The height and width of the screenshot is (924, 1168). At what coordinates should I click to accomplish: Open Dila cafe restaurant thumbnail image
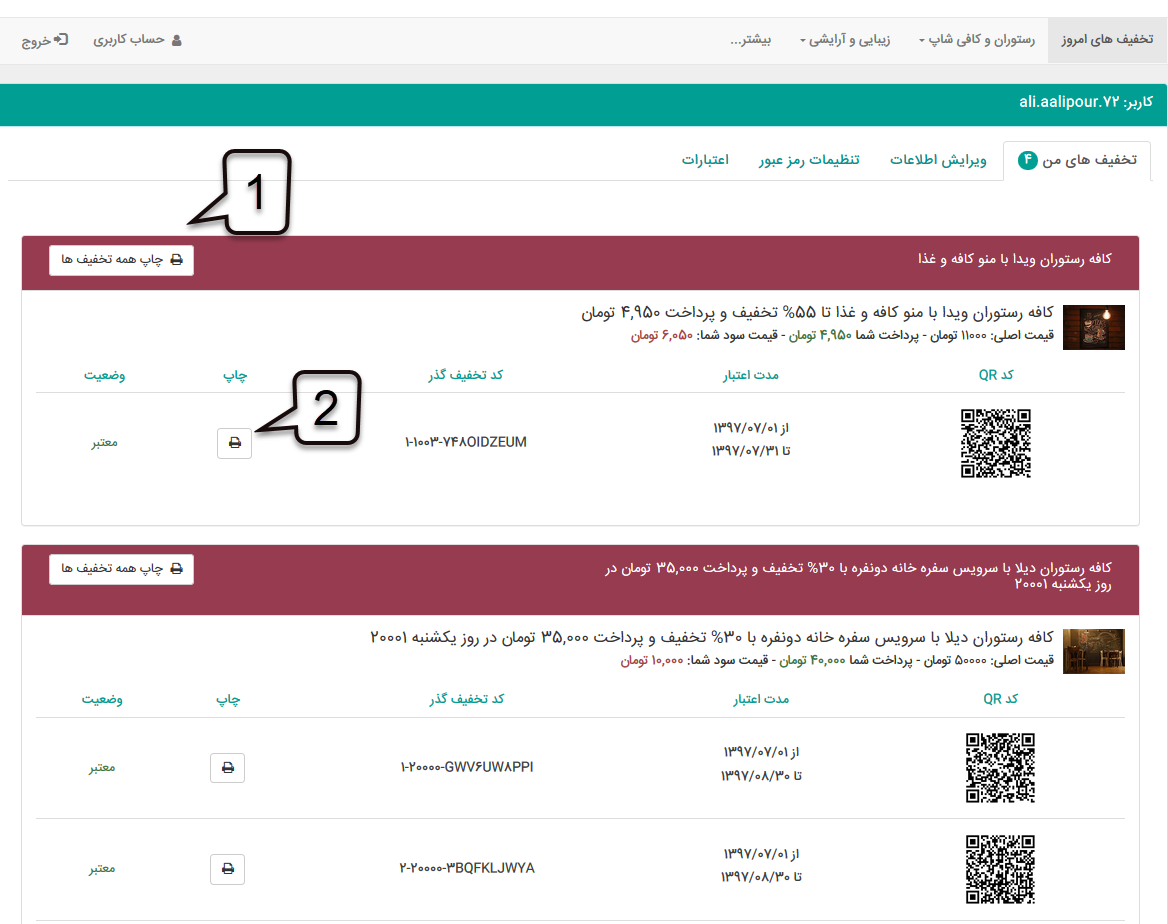click(x=1093, y=651)
